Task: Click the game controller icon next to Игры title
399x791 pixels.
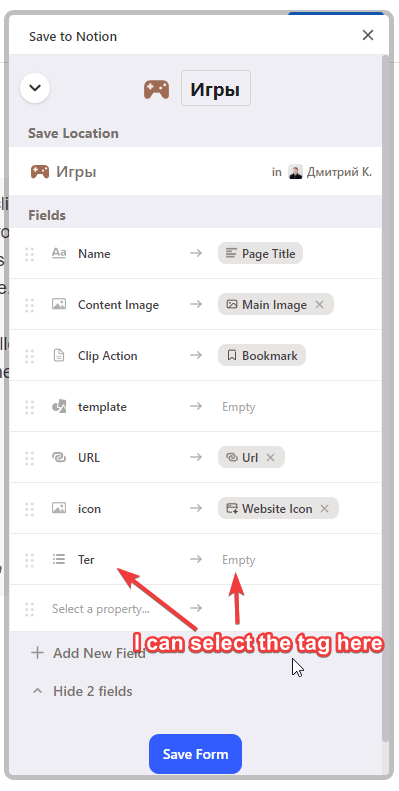Action: (x=156, y=89)
